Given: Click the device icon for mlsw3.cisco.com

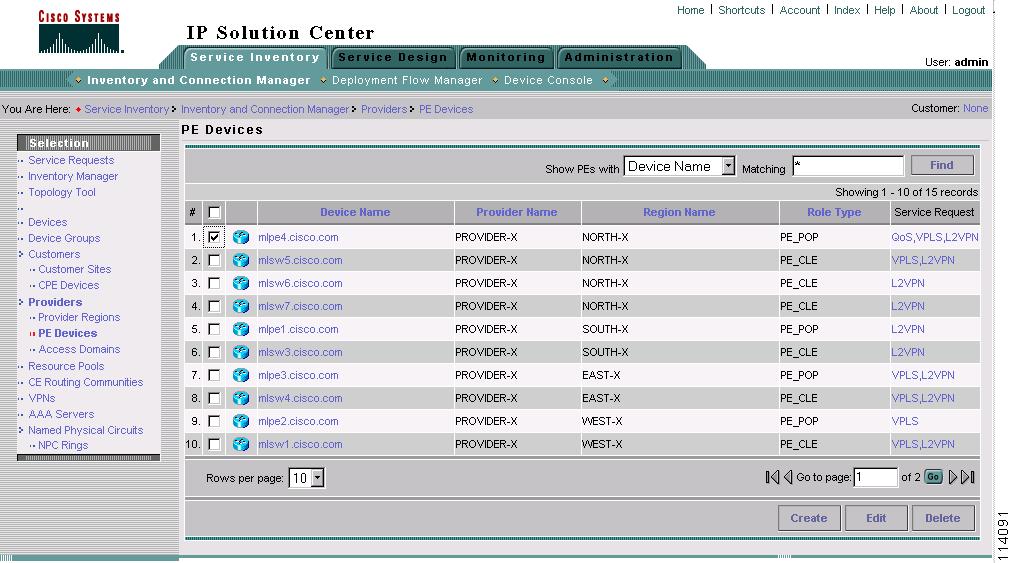Looking at the screenshot, I should click(x=241, y=353).
